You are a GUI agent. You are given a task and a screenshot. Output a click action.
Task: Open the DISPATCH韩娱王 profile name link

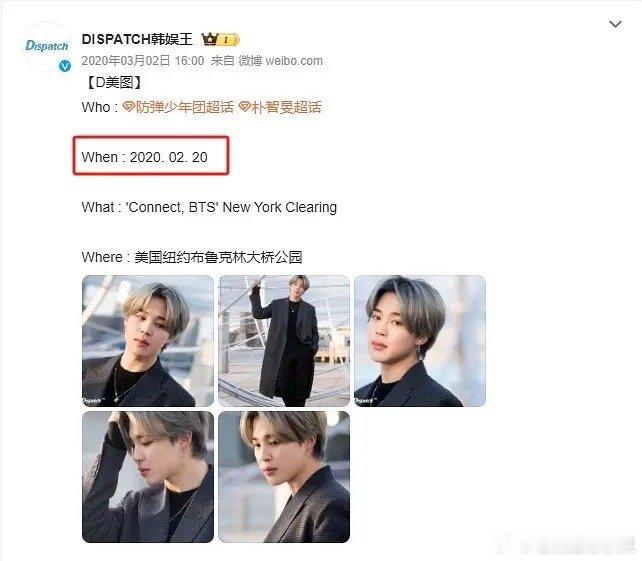coord(137,39)
